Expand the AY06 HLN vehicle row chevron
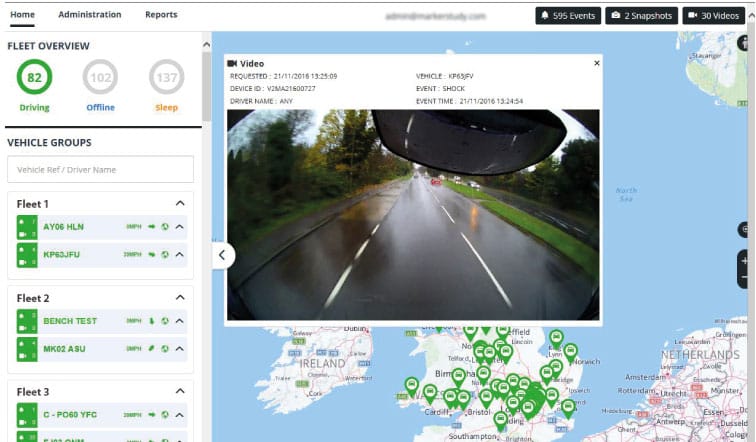Image resolution: width=756 pixels, height=442 pixels. 180,227
